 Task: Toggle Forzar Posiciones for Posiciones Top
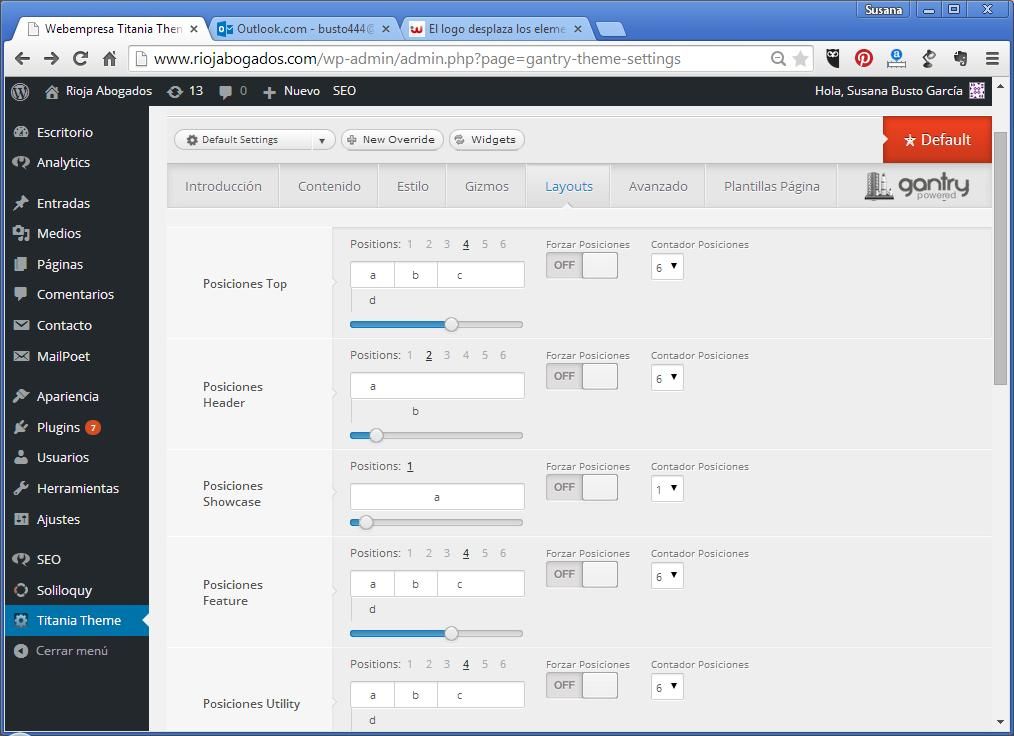point(581,265)
